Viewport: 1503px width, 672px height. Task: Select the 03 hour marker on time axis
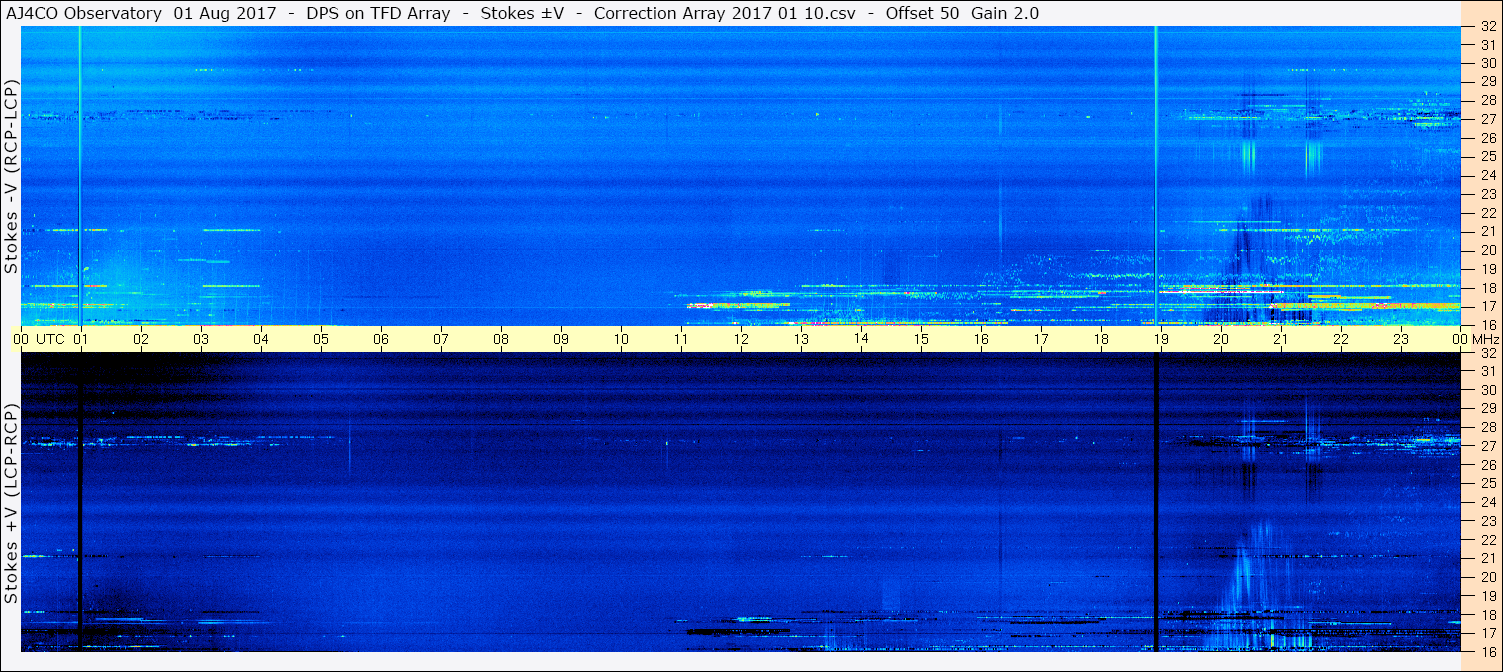point(201,339)
